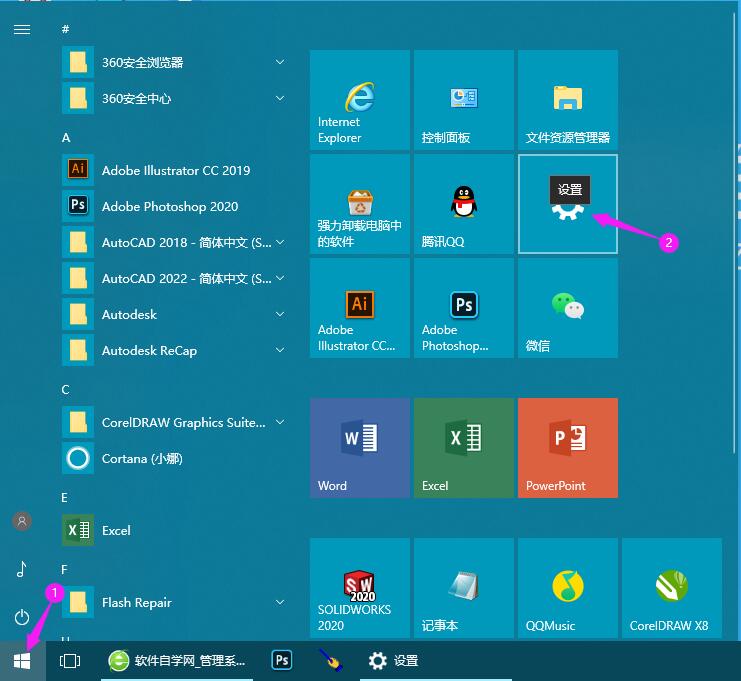
Task: Click the # section letter header
Action: tap(65, 29)
